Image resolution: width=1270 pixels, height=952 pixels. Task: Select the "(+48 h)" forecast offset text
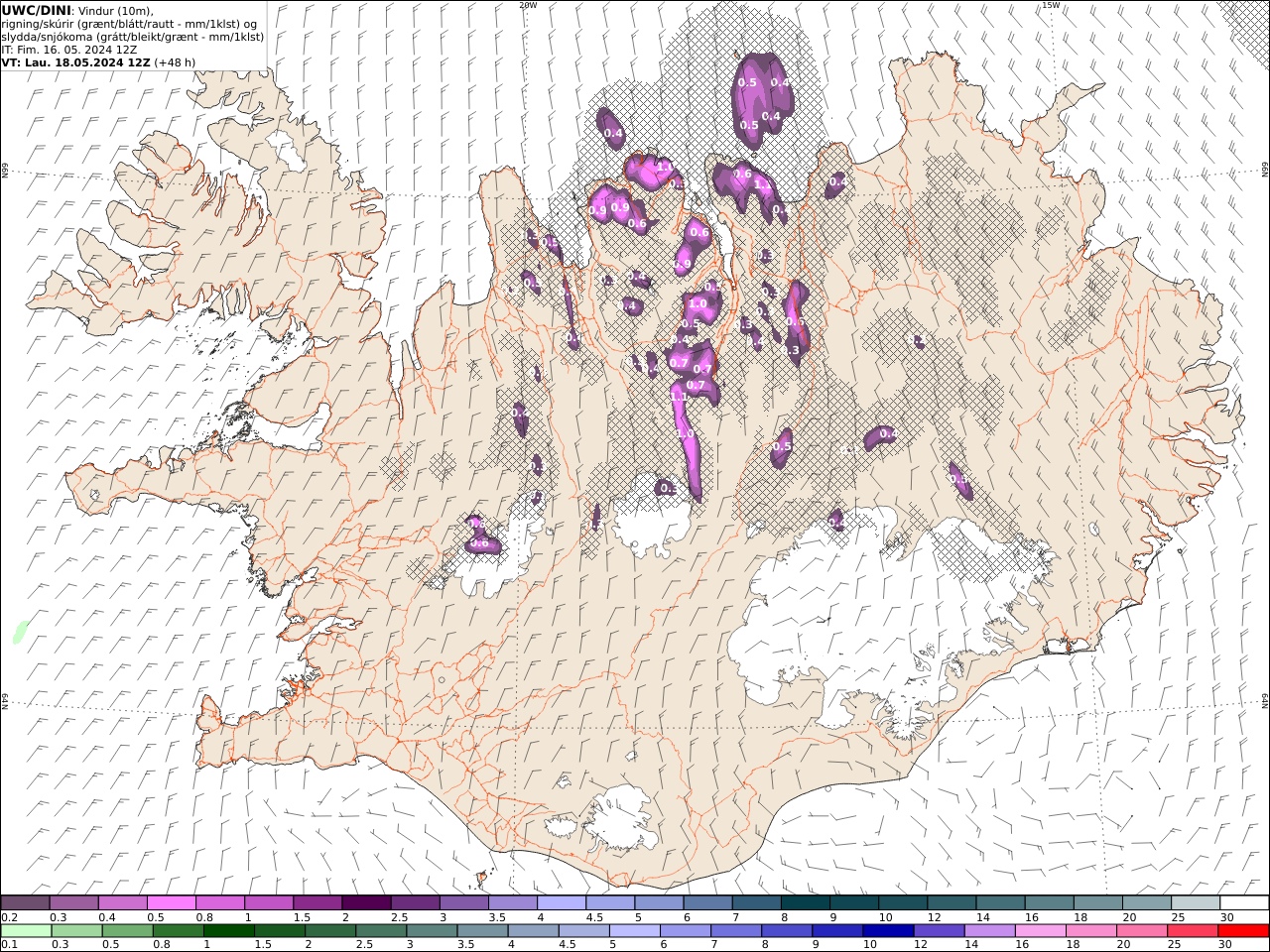coord(175,62)
